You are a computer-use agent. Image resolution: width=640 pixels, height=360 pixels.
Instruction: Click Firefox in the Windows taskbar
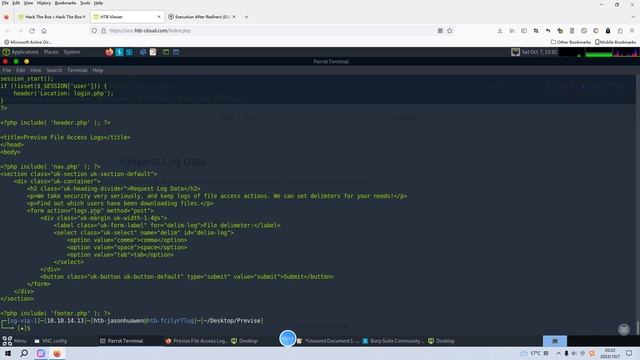click(57, 353)
